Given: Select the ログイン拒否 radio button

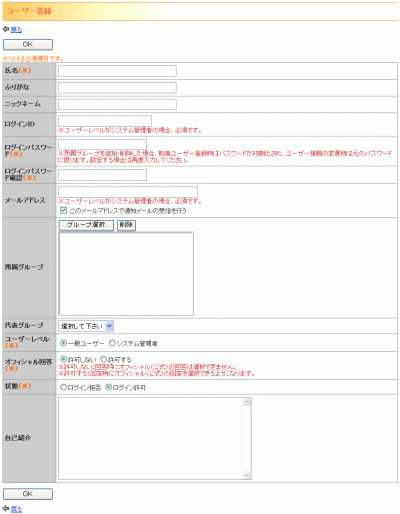Looking at the screenshot, I should pyautogui.click(x=63, y=387).
